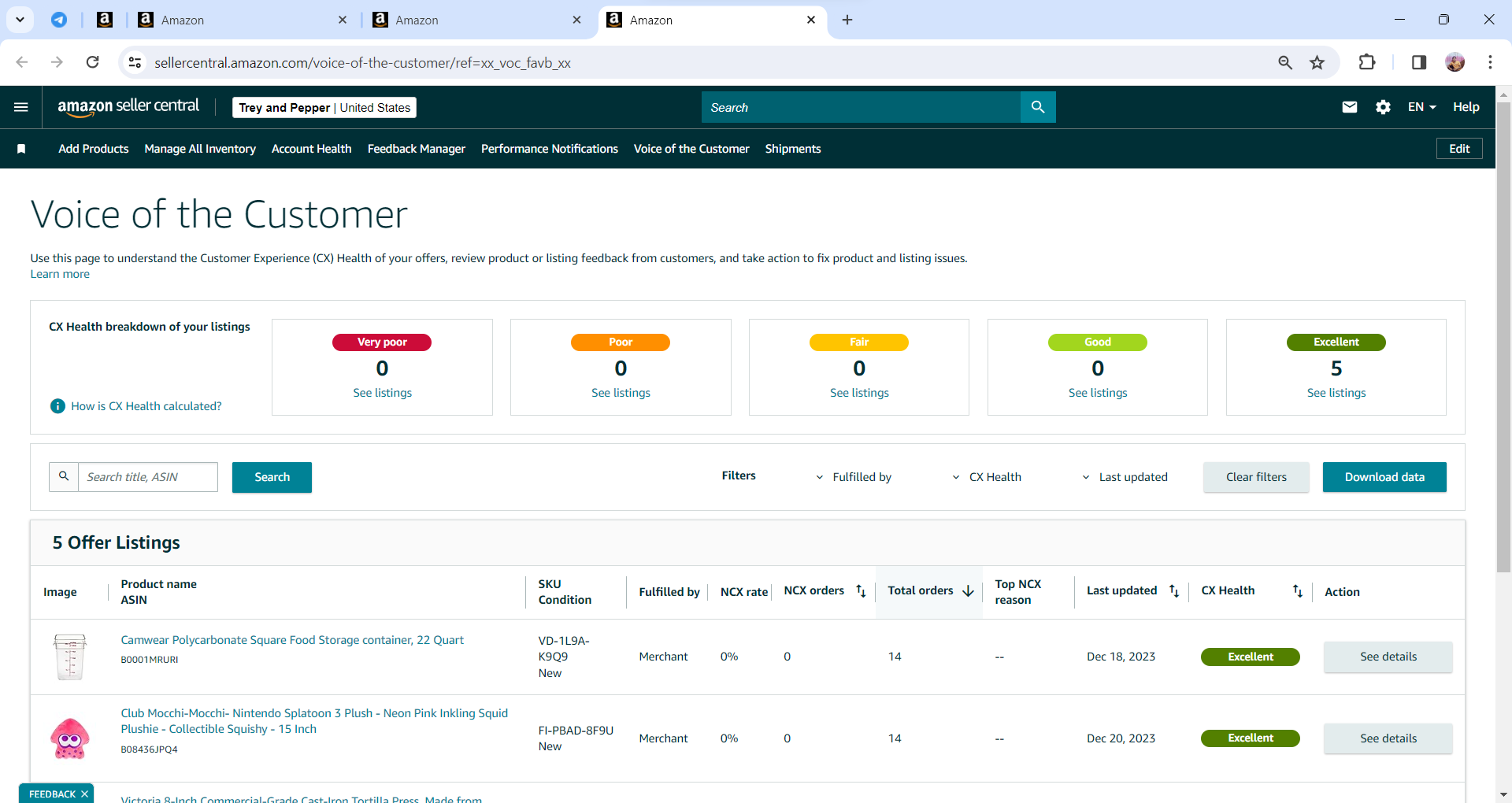Sort by NCX orders arrows
Viewport: 1512px width, 803px height.
pyautogui.click(x=861, y=591)
